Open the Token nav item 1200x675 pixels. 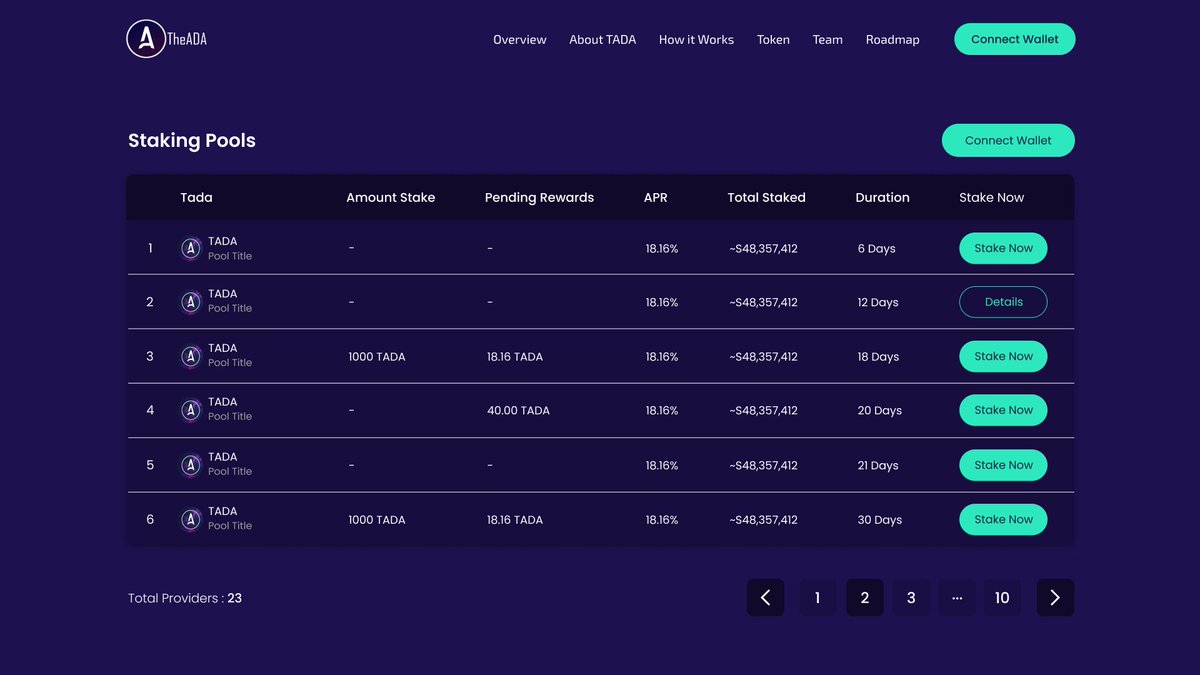(773, 40)
